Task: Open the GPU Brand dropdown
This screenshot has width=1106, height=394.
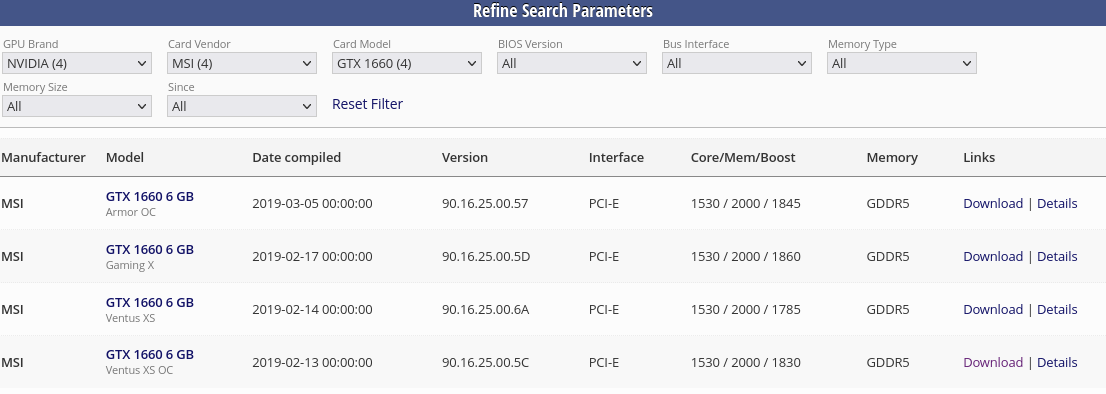Action: pyautogui.click(x=76, y=63)
